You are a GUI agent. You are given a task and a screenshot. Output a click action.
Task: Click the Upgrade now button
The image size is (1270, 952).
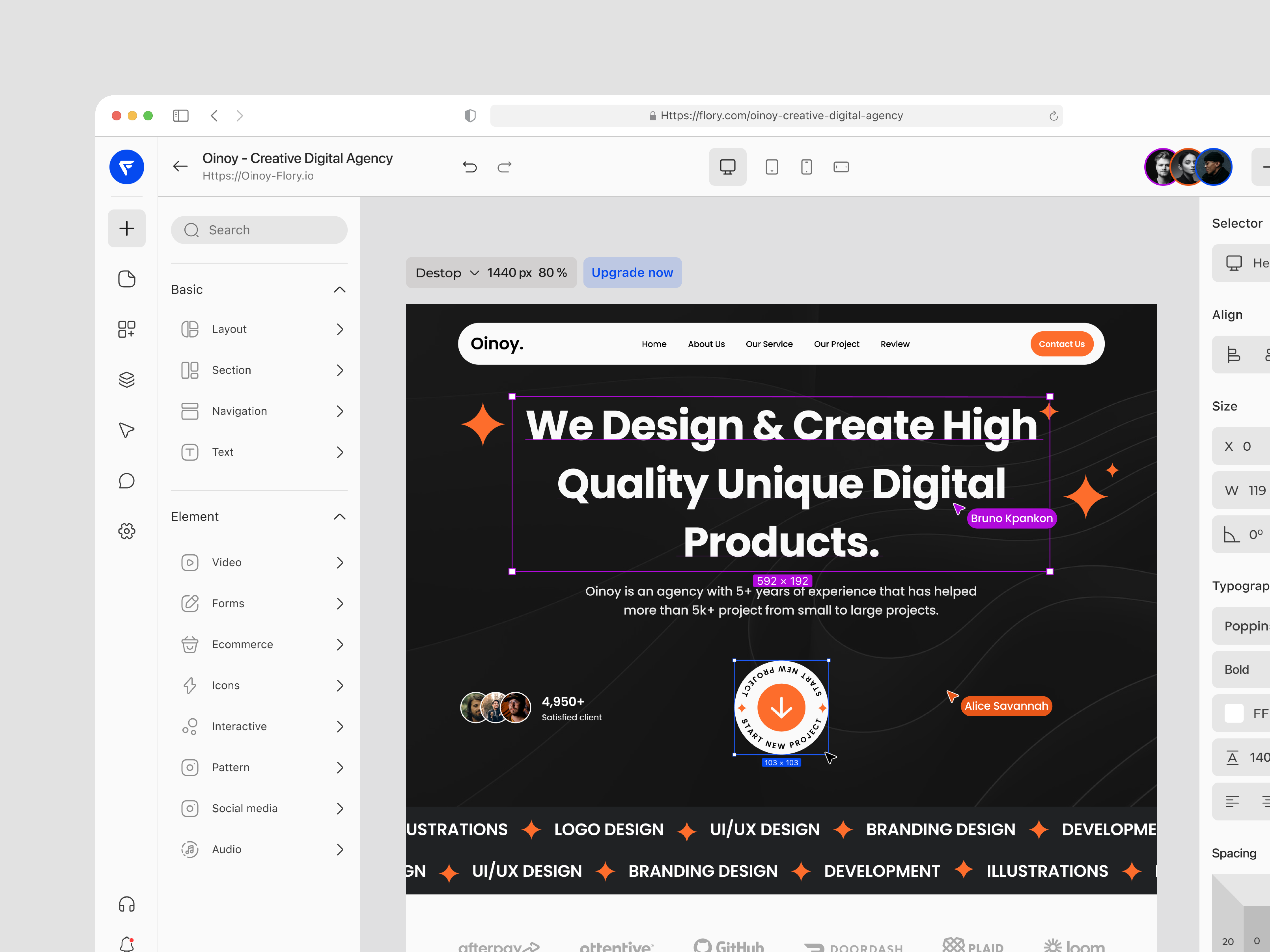click(632, 273)
